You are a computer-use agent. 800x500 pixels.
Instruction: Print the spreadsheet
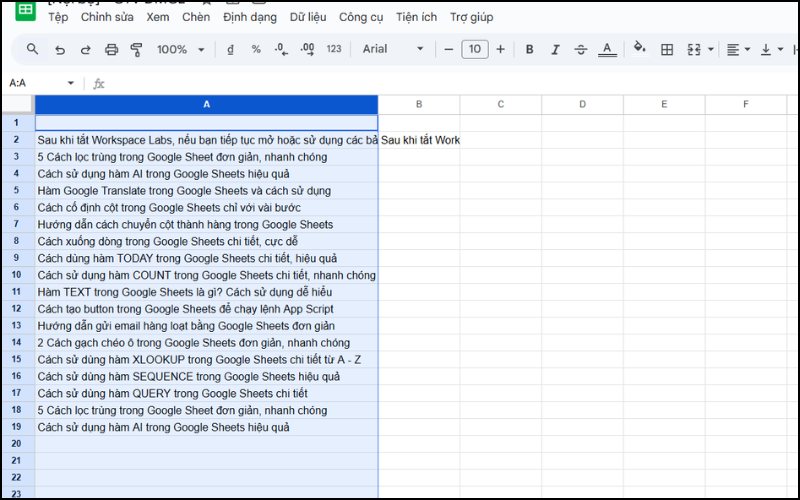[x=112, y=49]
